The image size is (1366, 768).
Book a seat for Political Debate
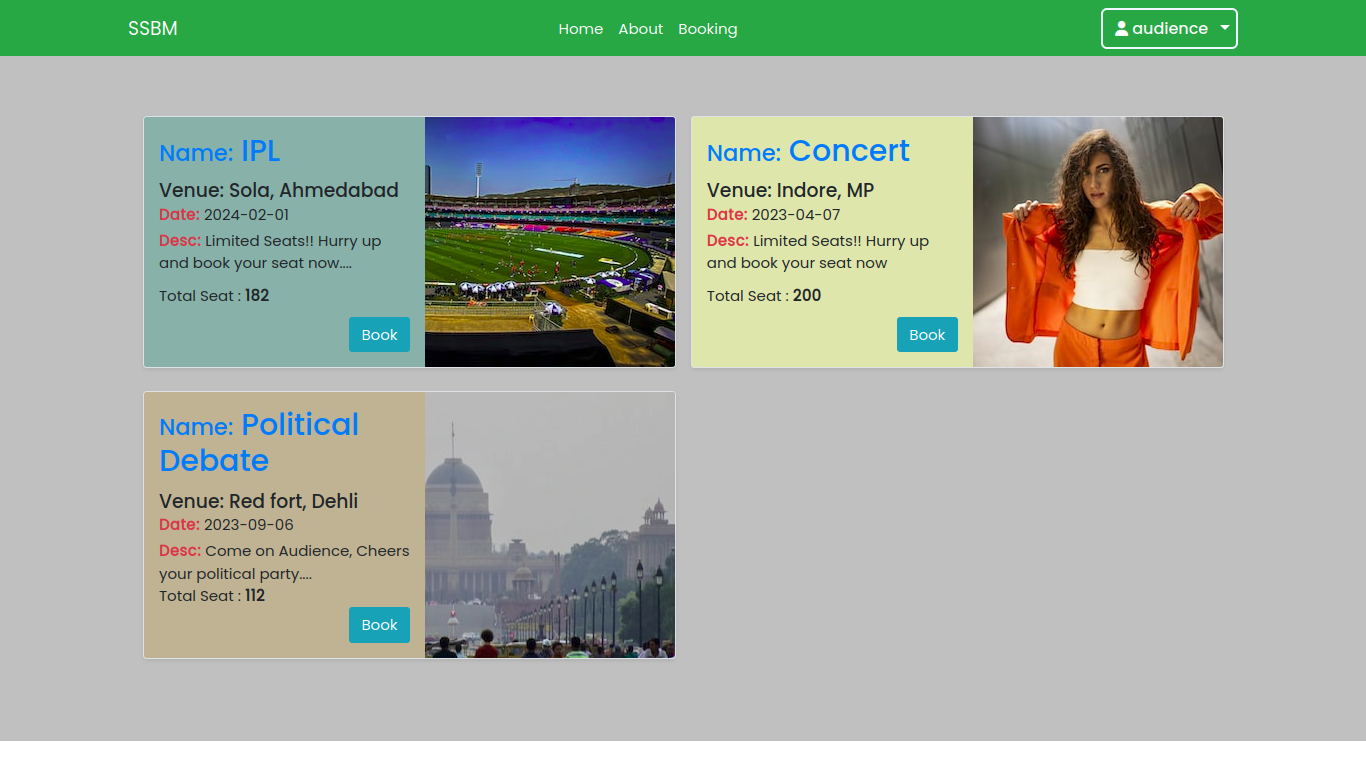coord(379,625)
